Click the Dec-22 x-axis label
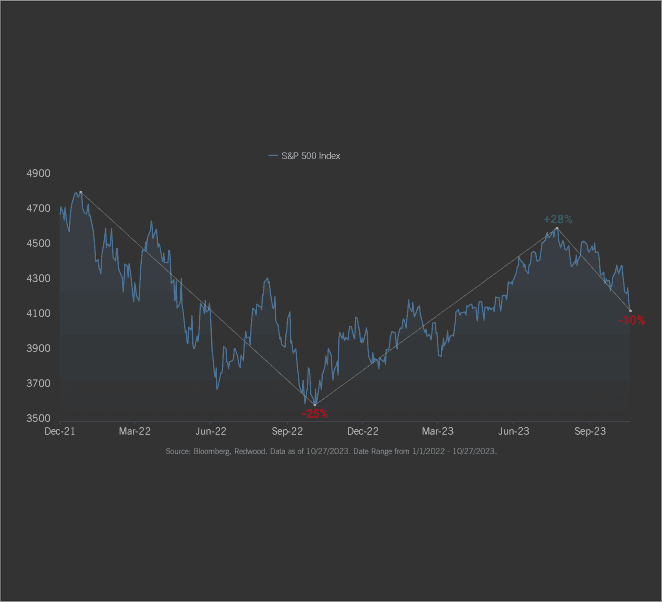662x602 pixels. (x=363, y=431)
